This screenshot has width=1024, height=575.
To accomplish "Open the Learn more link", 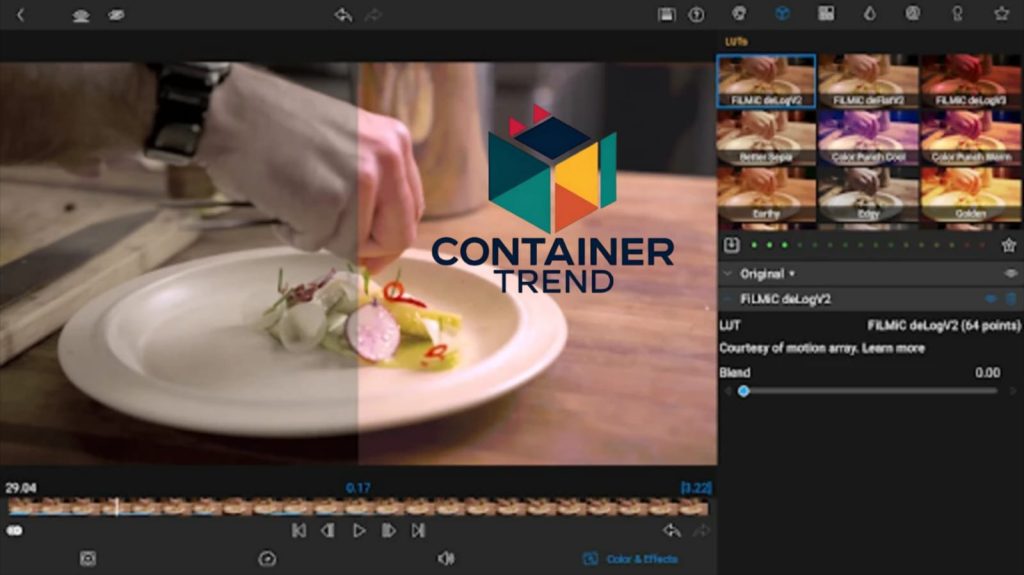I will [893, 348].
